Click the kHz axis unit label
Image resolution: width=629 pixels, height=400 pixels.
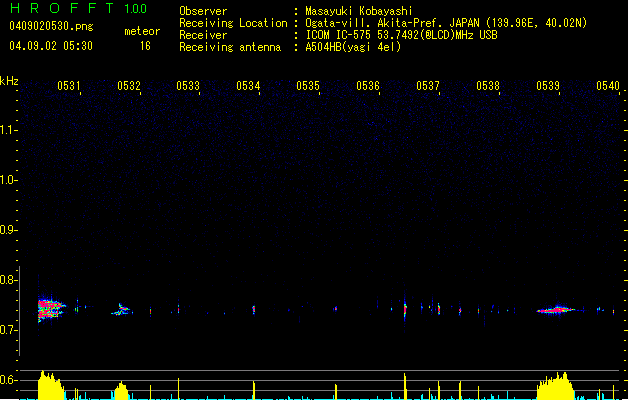click(x=9, y=81)
